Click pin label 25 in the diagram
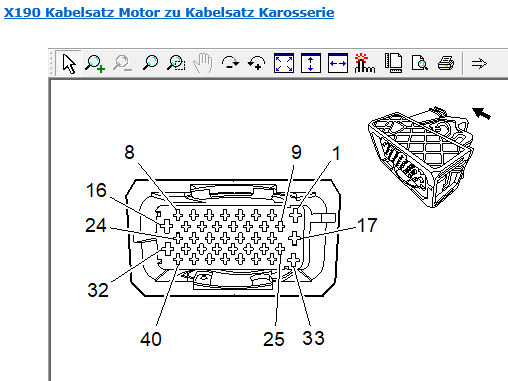The image size is (508, 381). click(x=274, y=339)
